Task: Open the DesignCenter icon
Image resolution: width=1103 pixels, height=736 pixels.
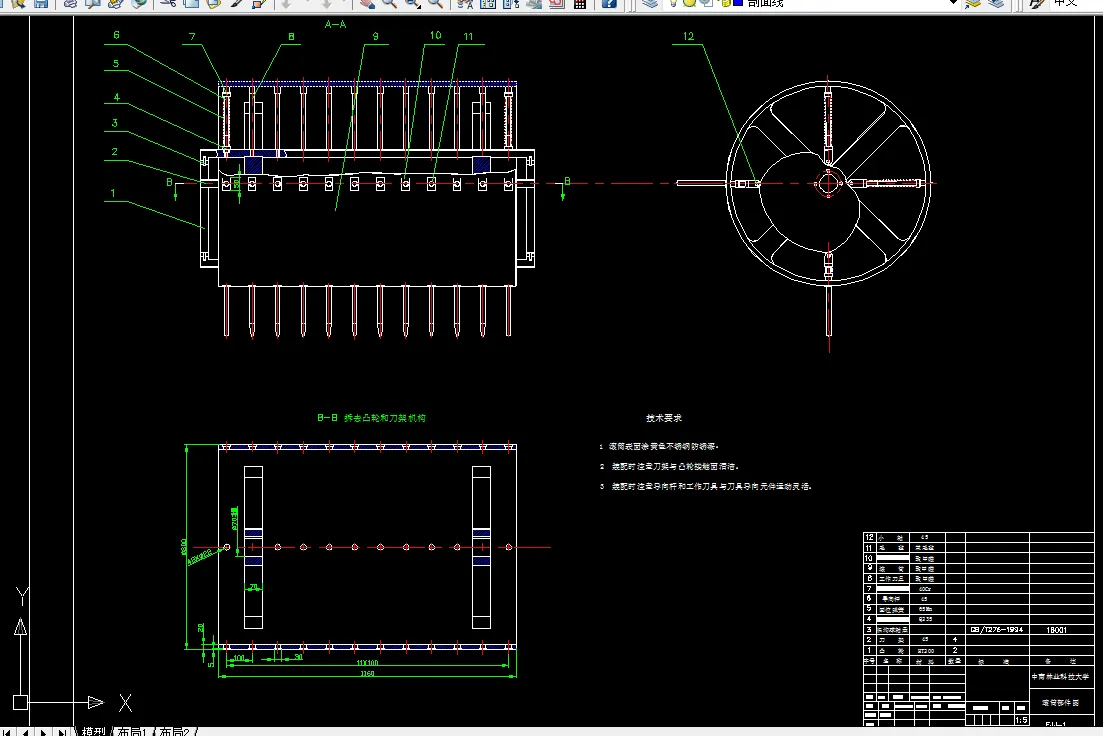Action: click(x=487, y=4)
